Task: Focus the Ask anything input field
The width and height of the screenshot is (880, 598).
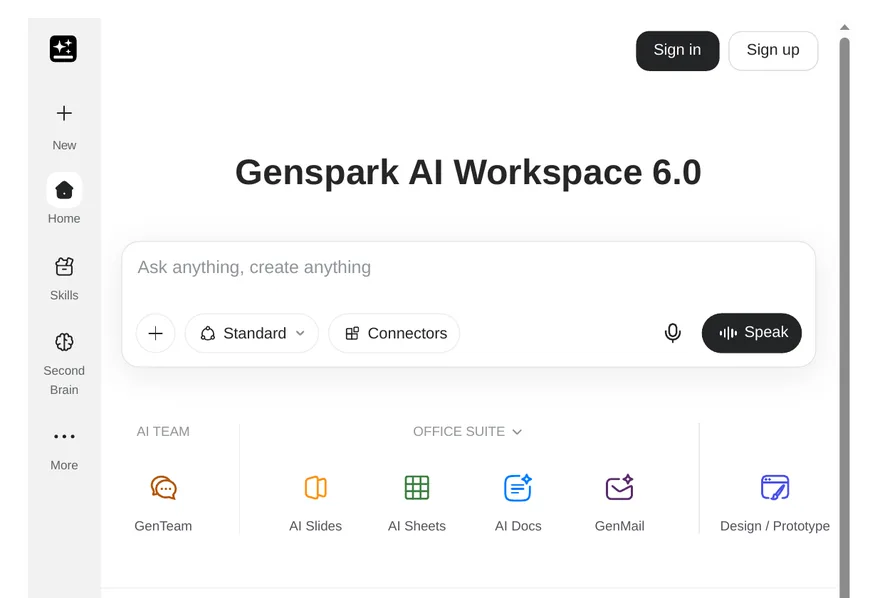Action: click(x=468, y=268)
